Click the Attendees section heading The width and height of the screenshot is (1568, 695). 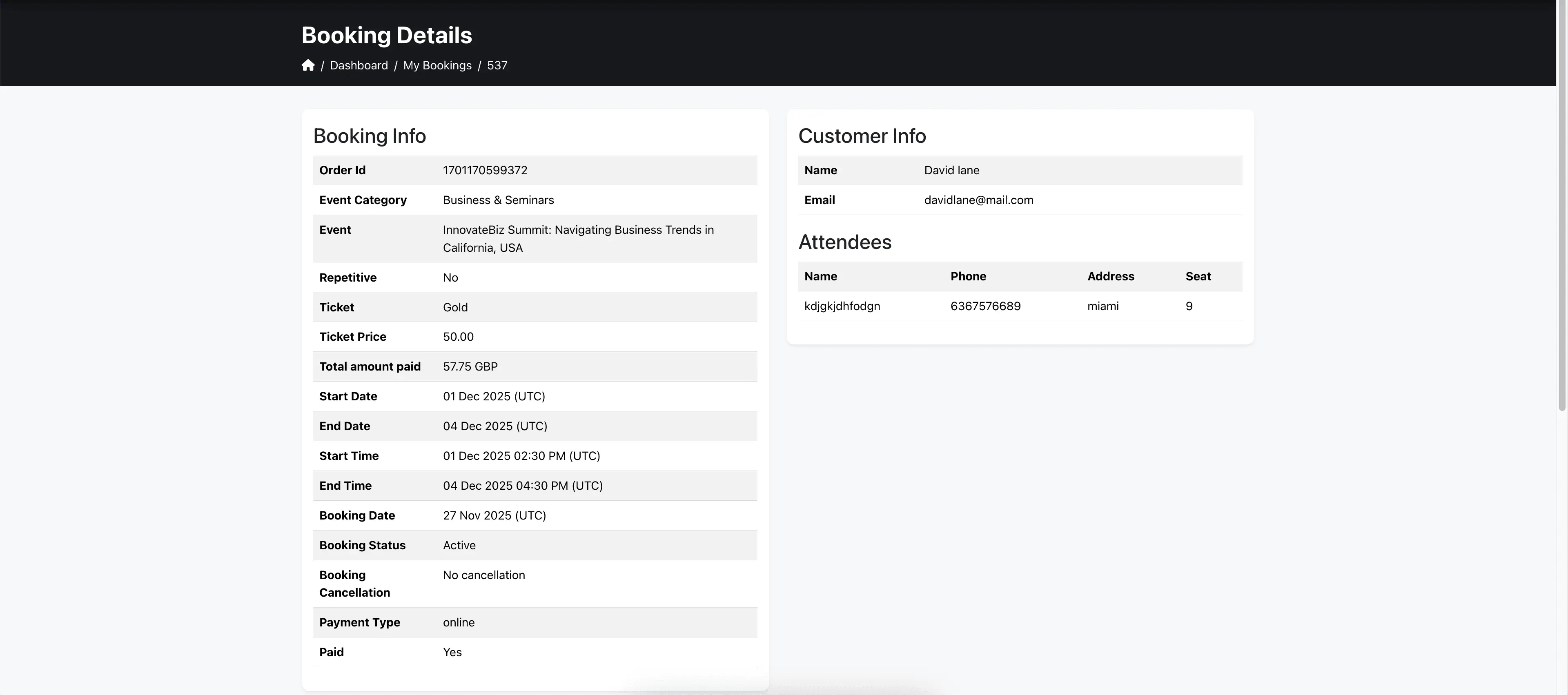(845, 242)
